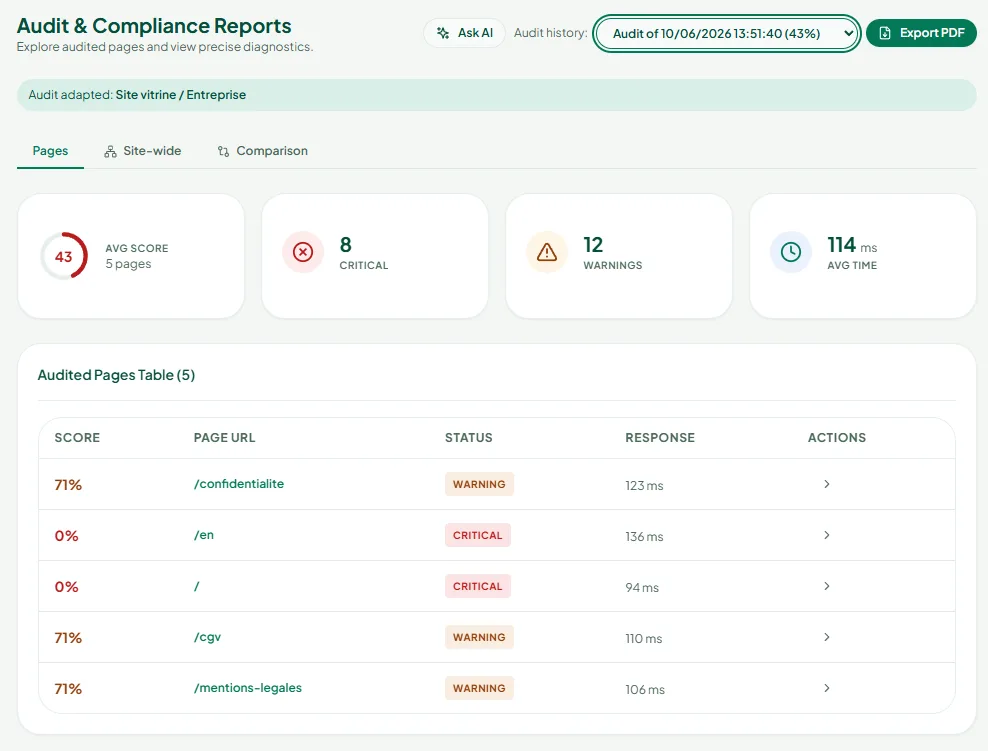Expand the /cgv row chevron
Viewport: 988px width, 751px height.
tap(827, 637)
